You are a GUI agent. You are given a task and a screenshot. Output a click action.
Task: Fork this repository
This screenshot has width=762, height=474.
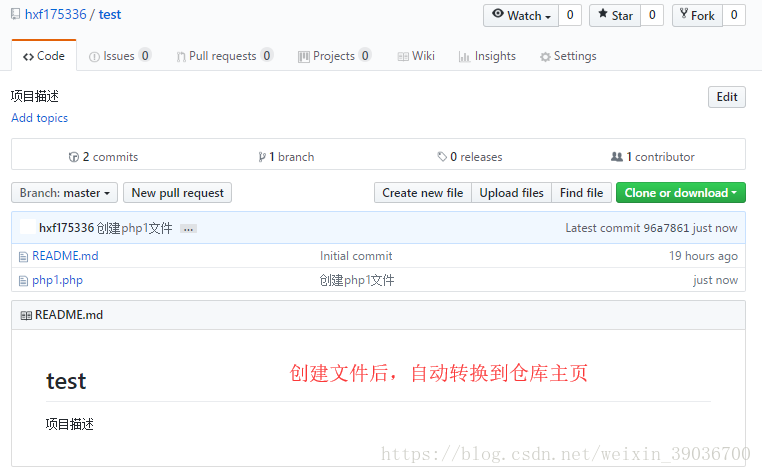(697, 16)
